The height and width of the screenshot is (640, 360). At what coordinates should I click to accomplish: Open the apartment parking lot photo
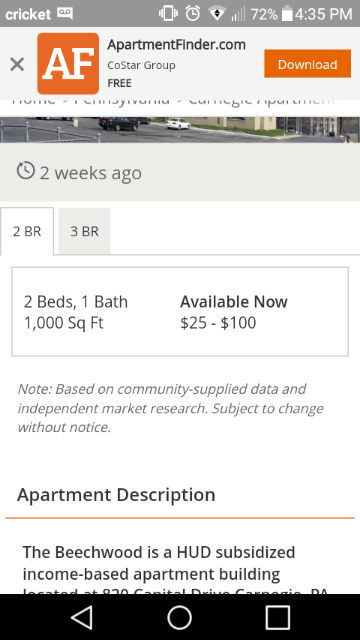(180, 130)
